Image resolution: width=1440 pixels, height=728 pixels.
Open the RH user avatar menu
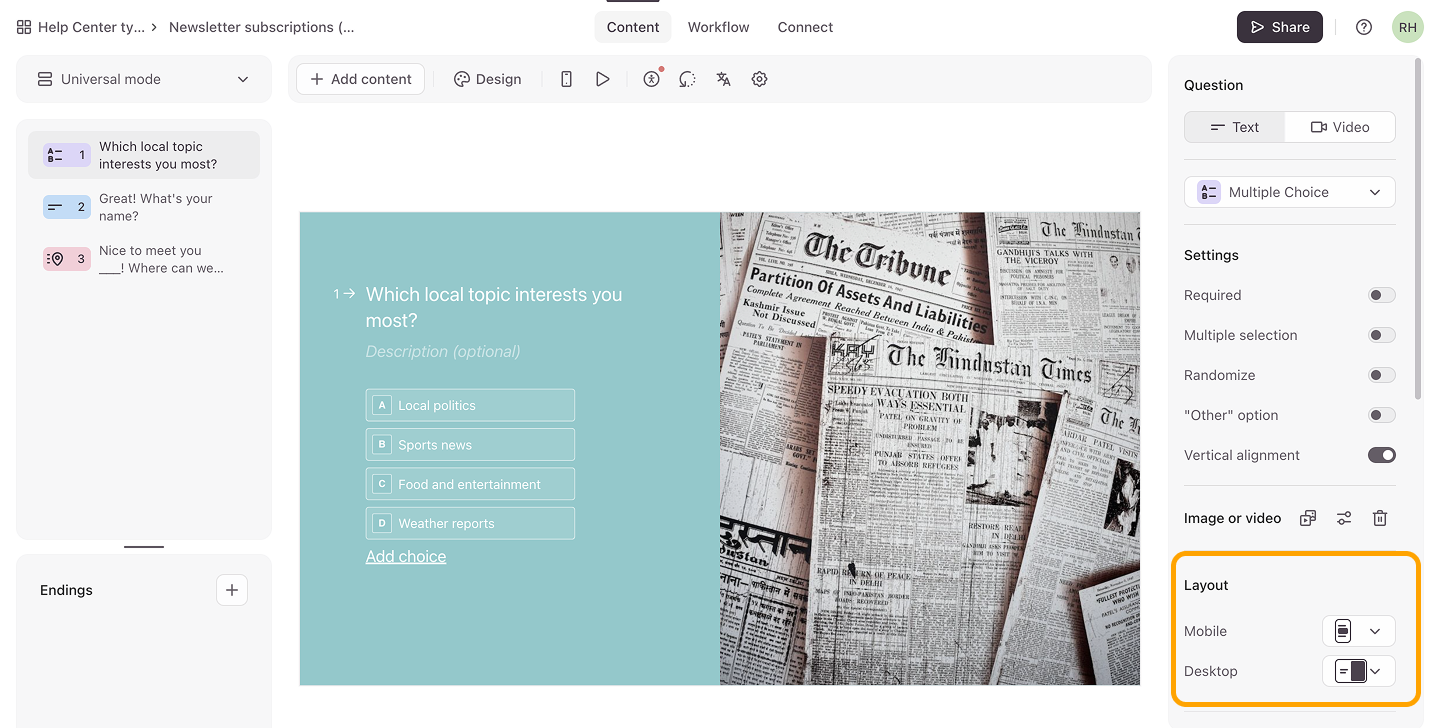click(x=1408, y=27)
